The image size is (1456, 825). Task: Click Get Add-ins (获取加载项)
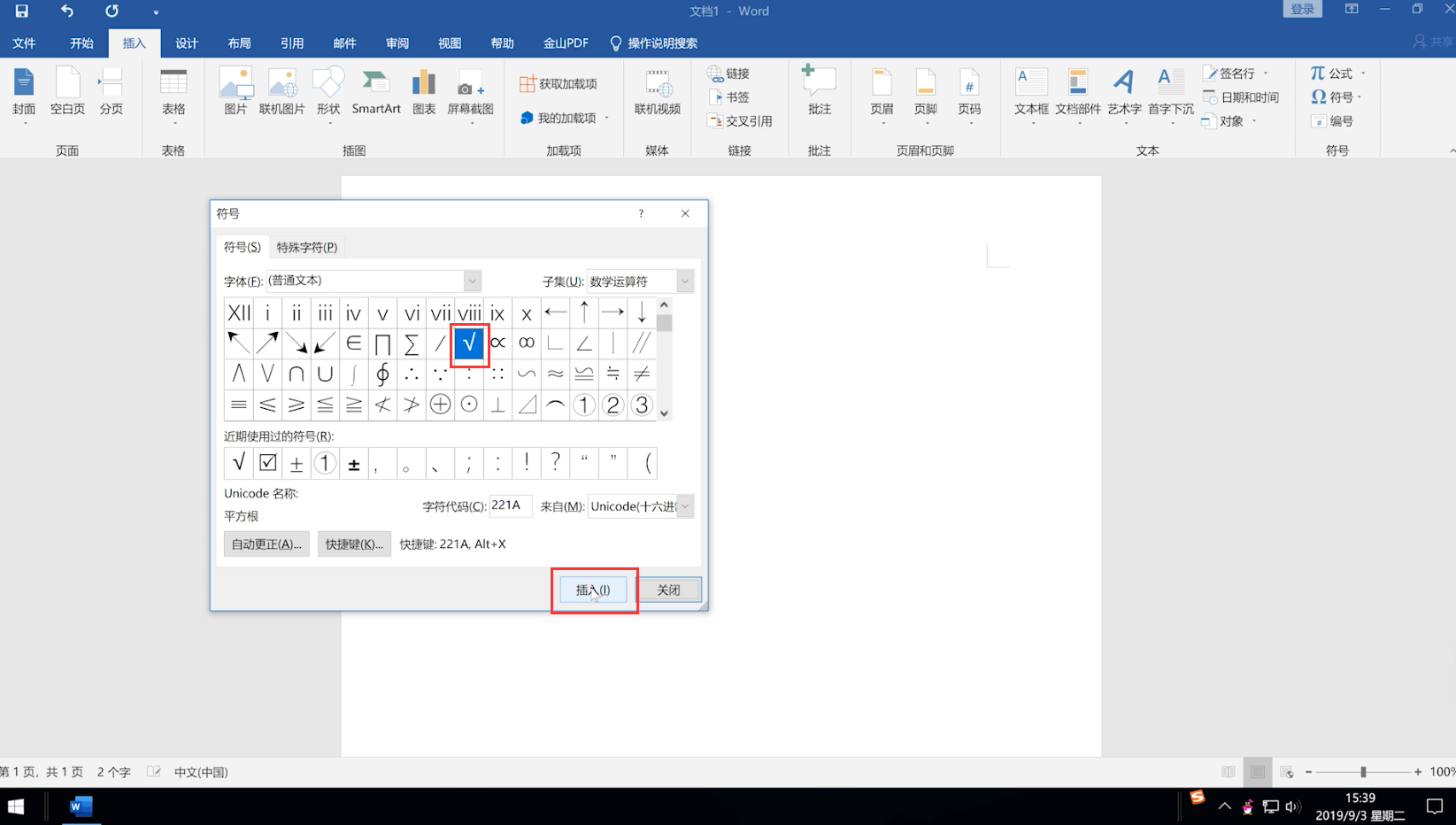559,83
